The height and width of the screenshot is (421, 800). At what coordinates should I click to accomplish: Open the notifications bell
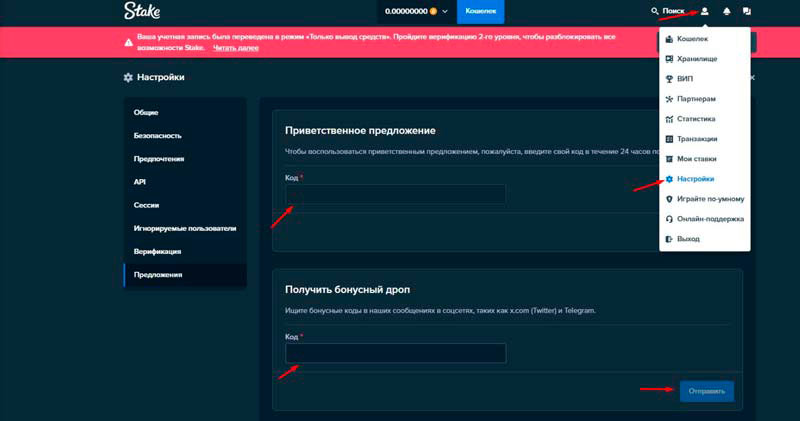[726, 12]
